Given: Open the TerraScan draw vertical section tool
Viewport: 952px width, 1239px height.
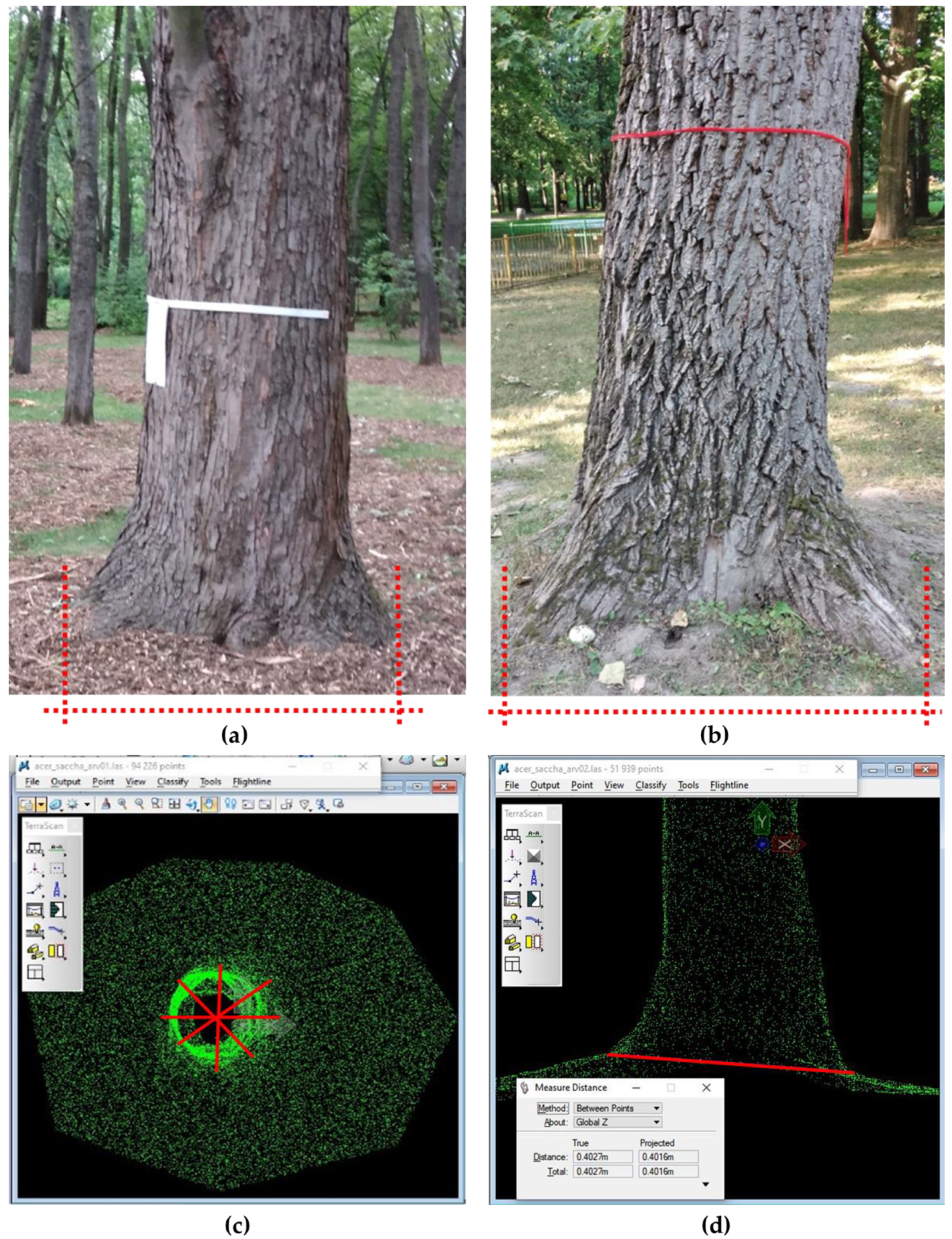Looking at the screenshot, I should click(x=58, y=910).
